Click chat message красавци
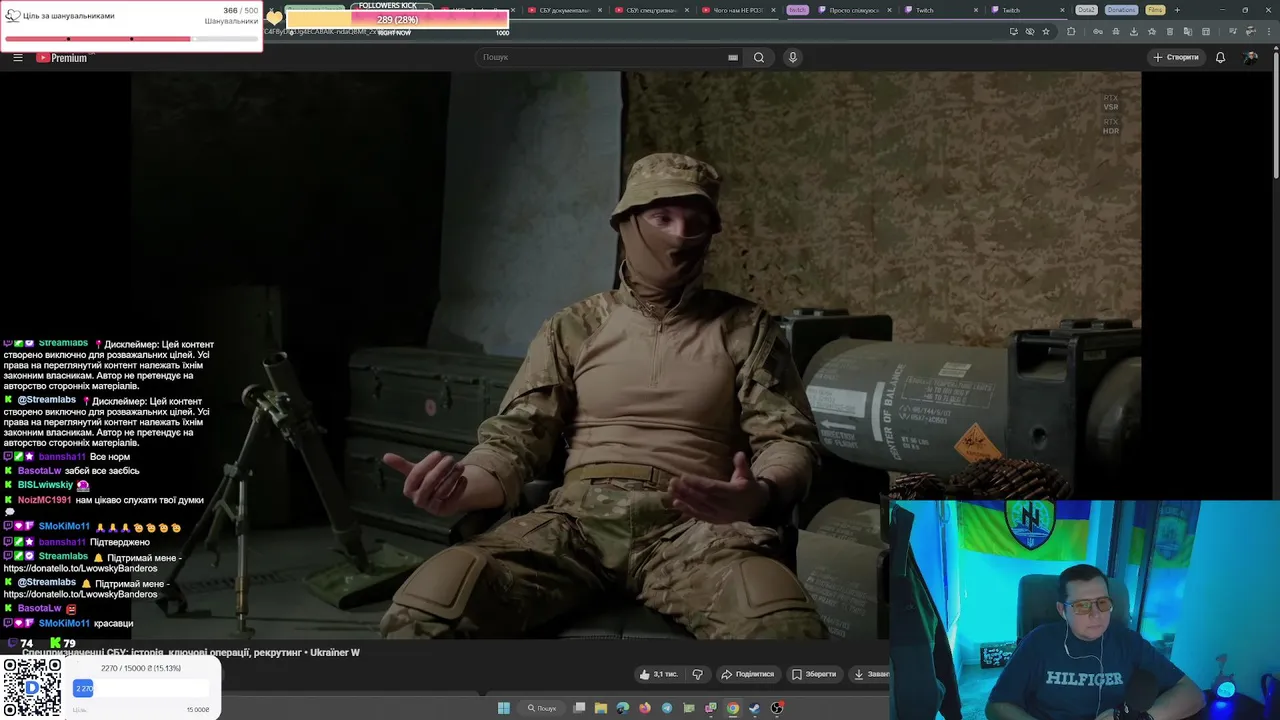Image resolution: width=1280 pixels, height=720 pixels. 113,623
